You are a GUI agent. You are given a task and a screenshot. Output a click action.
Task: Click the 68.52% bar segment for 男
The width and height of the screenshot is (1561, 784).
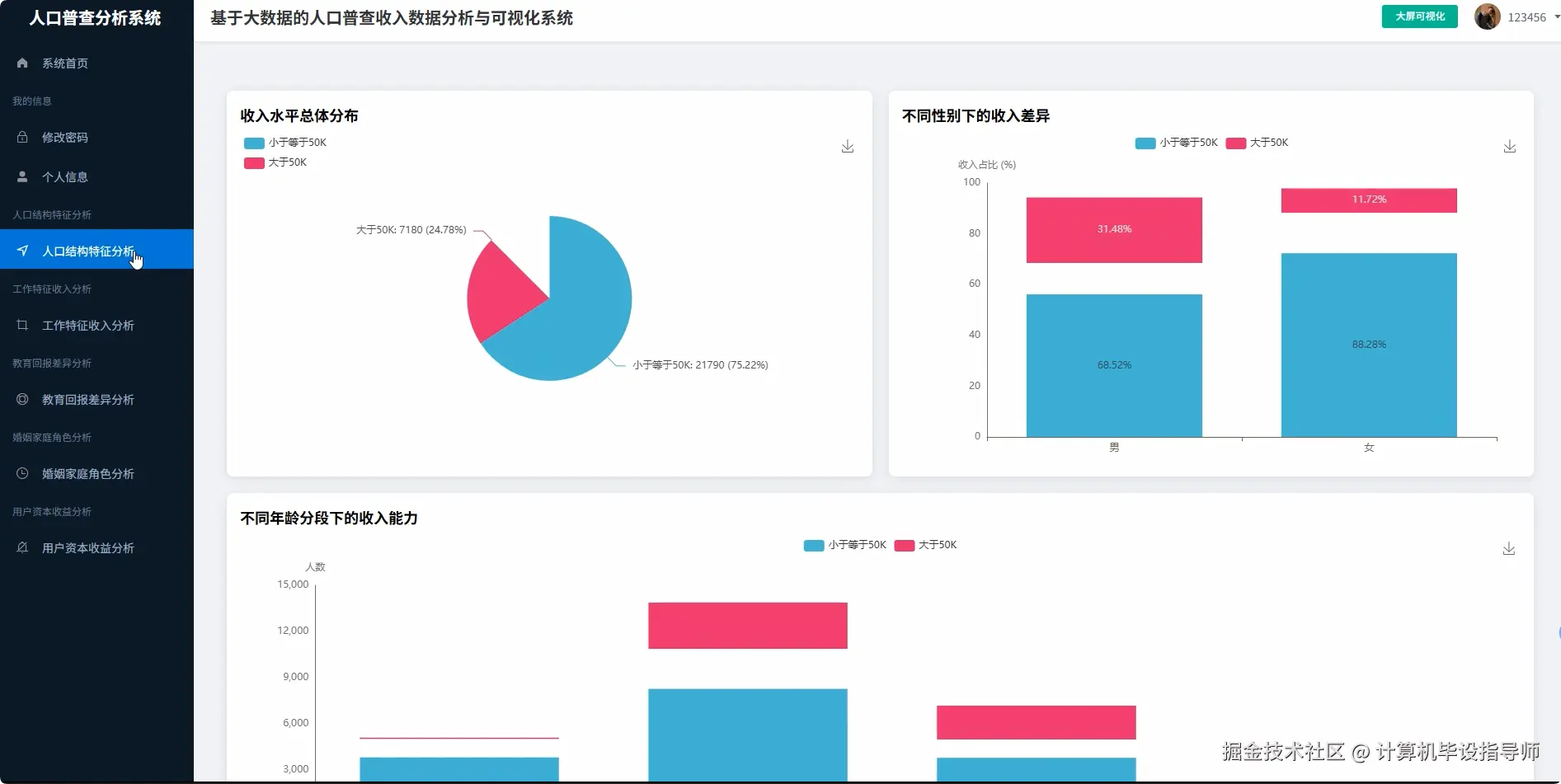click(x=1114, y=365)
